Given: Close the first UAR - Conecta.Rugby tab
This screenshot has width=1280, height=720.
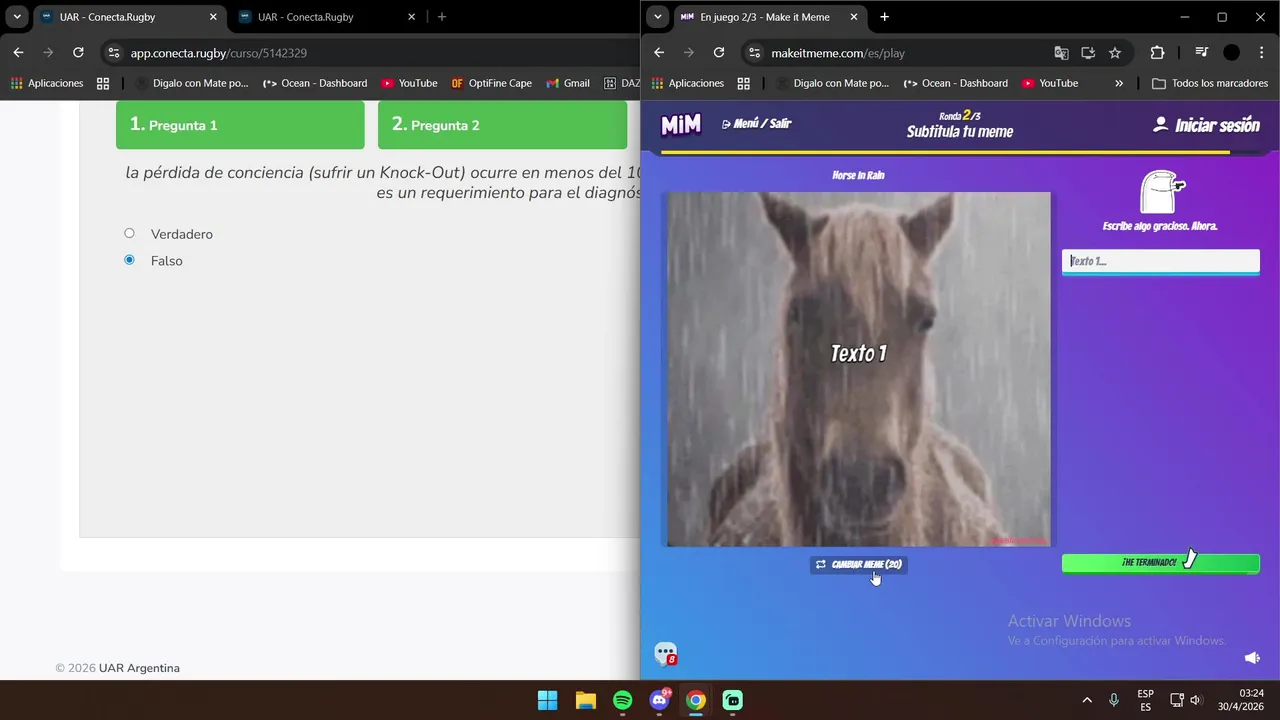Looking at the screenshot, I should pyautogui.click(x=212, y=17).
